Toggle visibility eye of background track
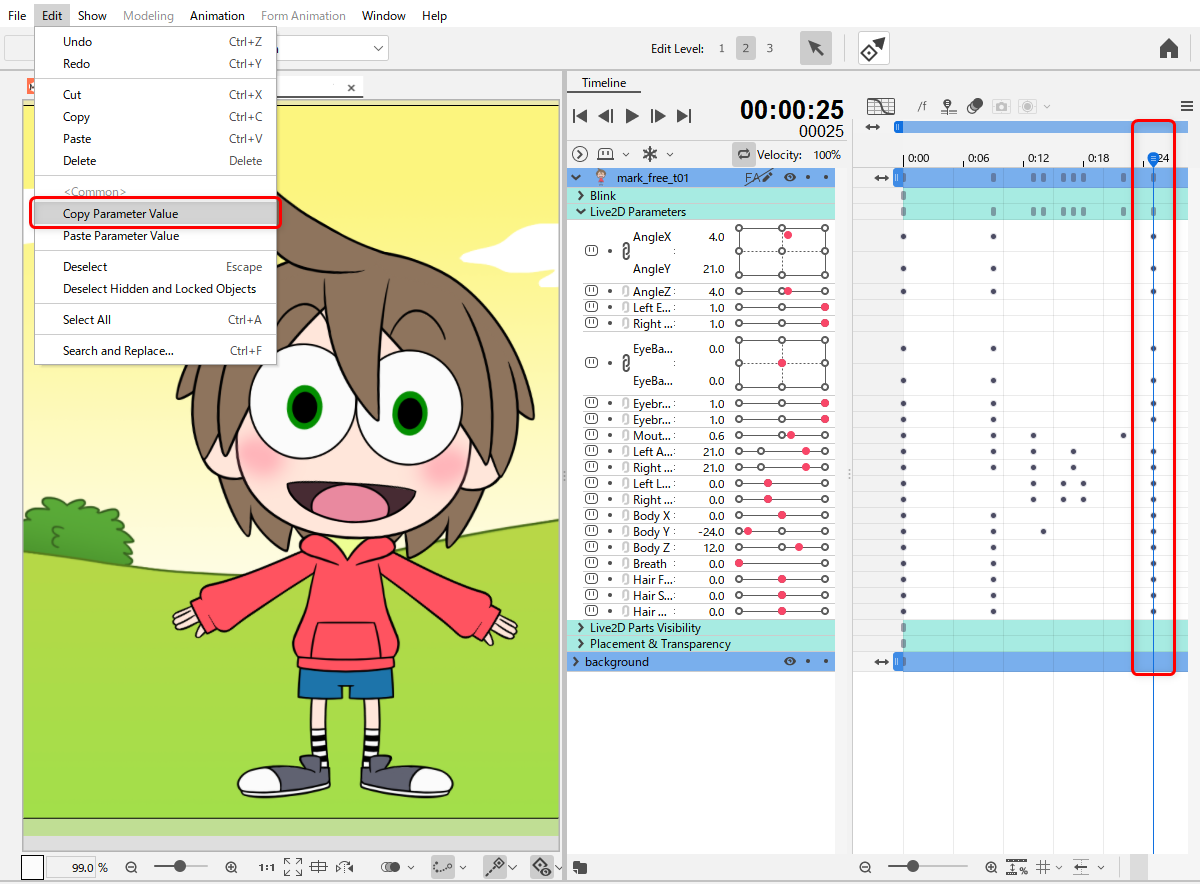Viewport: 1200px width, 884px height. pos(790,662)
